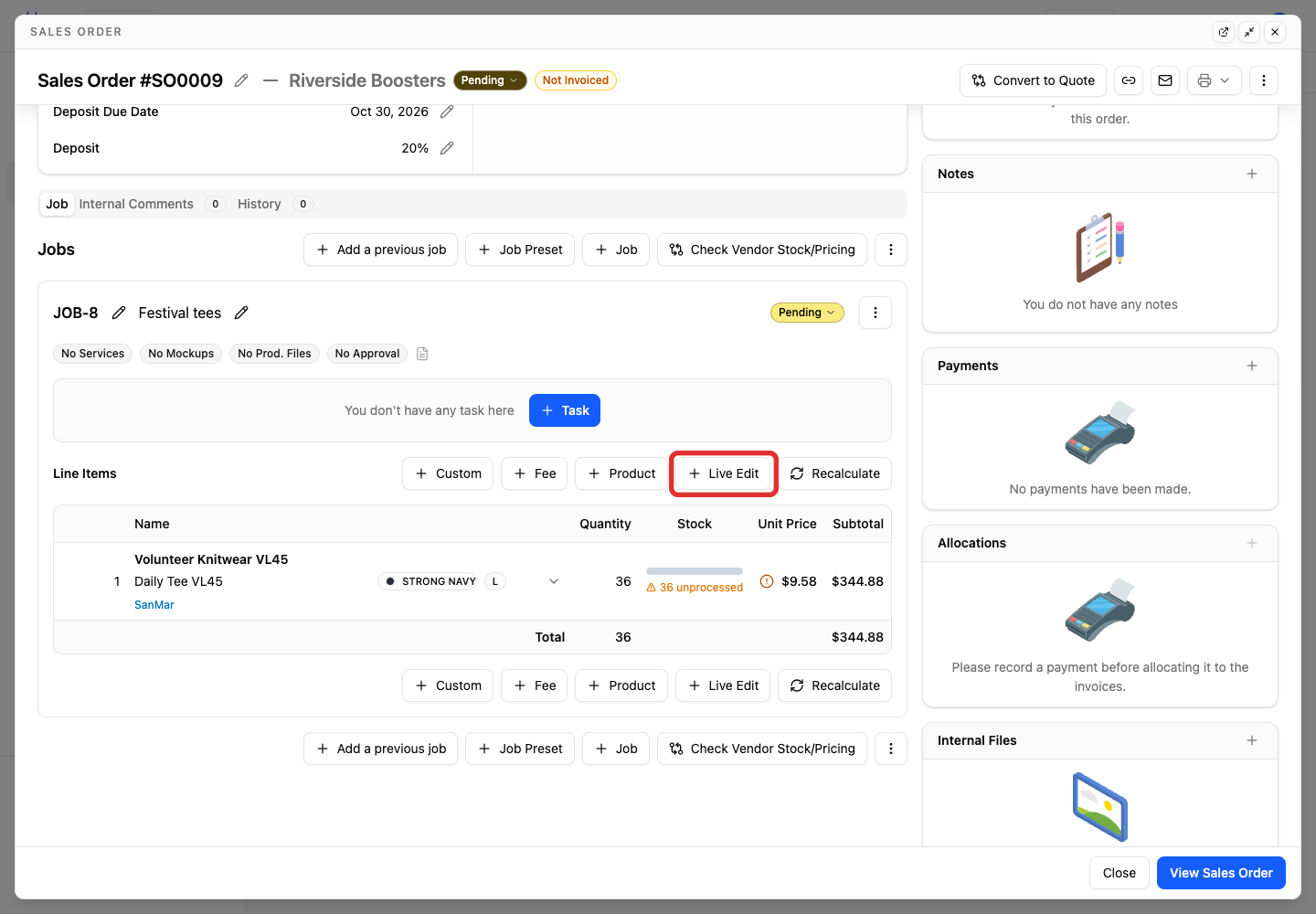Edit the Deposit percentage pencil
Viewport: 1316px width, 914px height.
click(447, 148)
